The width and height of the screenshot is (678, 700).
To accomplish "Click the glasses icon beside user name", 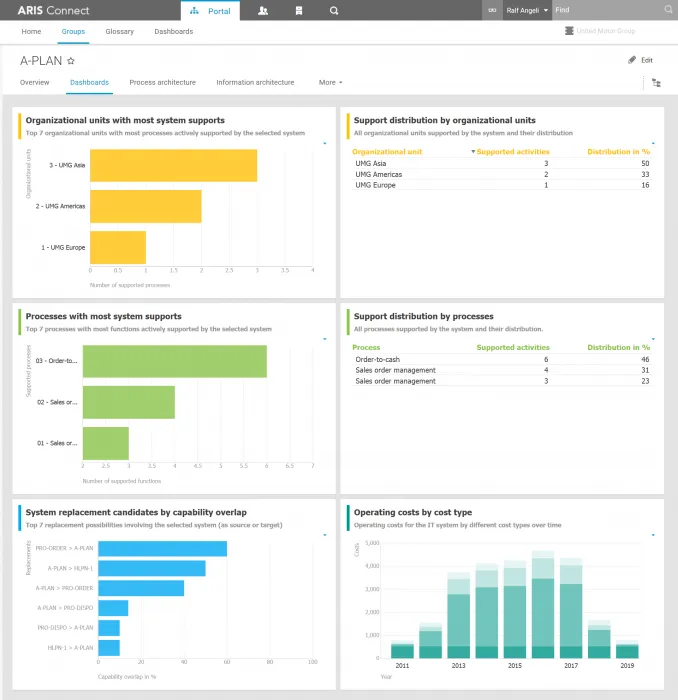I will pyautogui.click(x=492, y=10).
